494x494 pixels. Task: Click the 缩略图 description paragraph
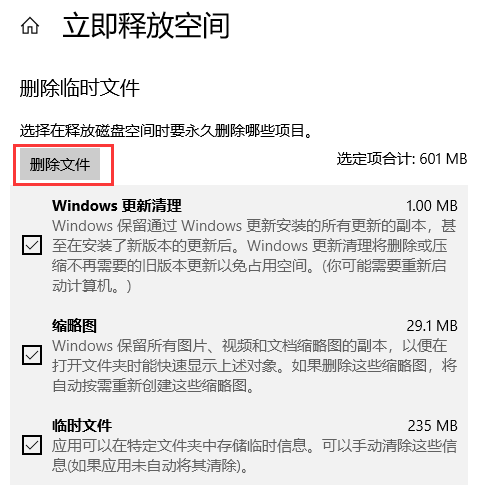tap(255, 366)
